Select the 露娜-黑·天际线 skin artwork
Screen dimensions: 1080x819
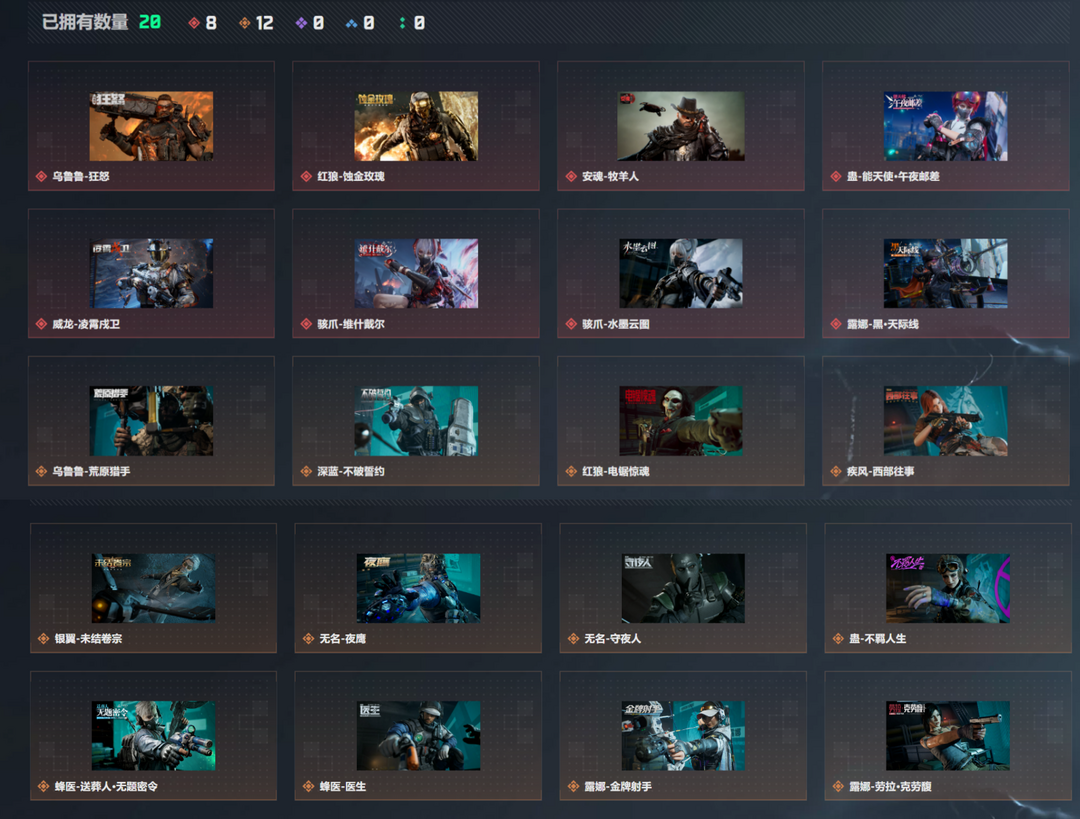pyautogui.click(x=946, y=273)
